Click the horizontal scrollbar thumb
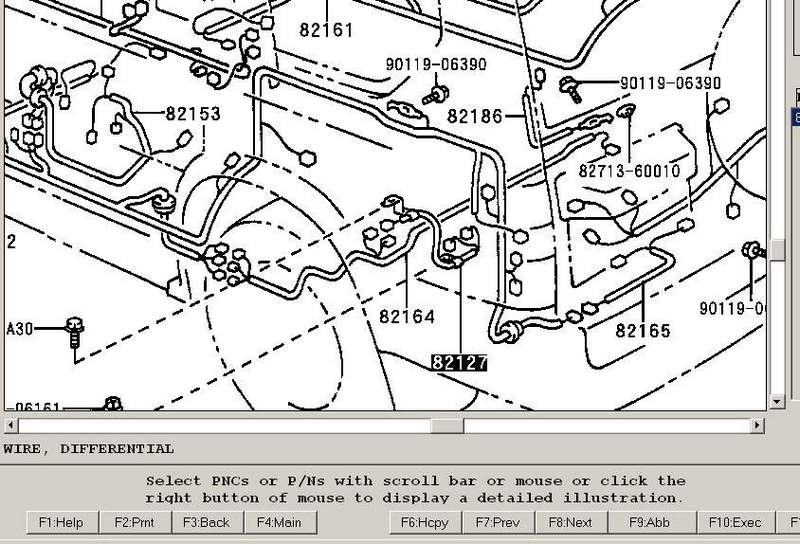The width and height of the screenshot is (800, 544). click(448, 426)
